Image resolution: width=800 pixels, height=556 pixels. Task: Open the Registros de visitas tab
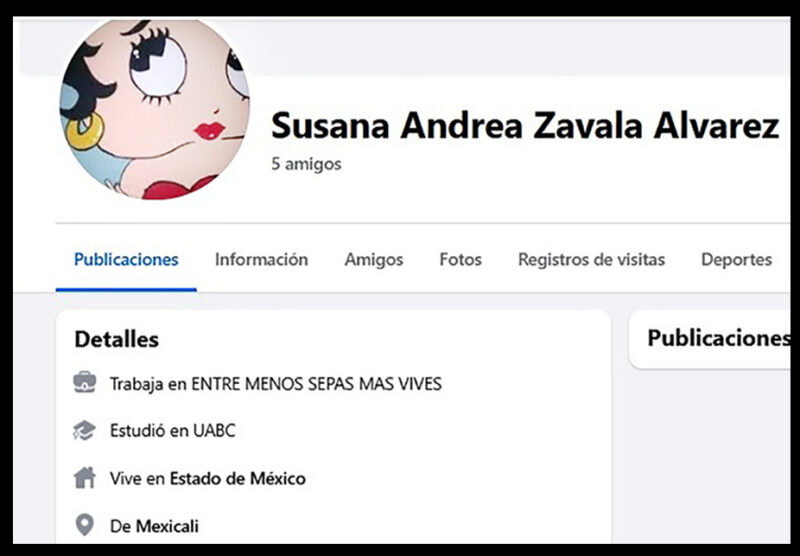pos(591,260)
